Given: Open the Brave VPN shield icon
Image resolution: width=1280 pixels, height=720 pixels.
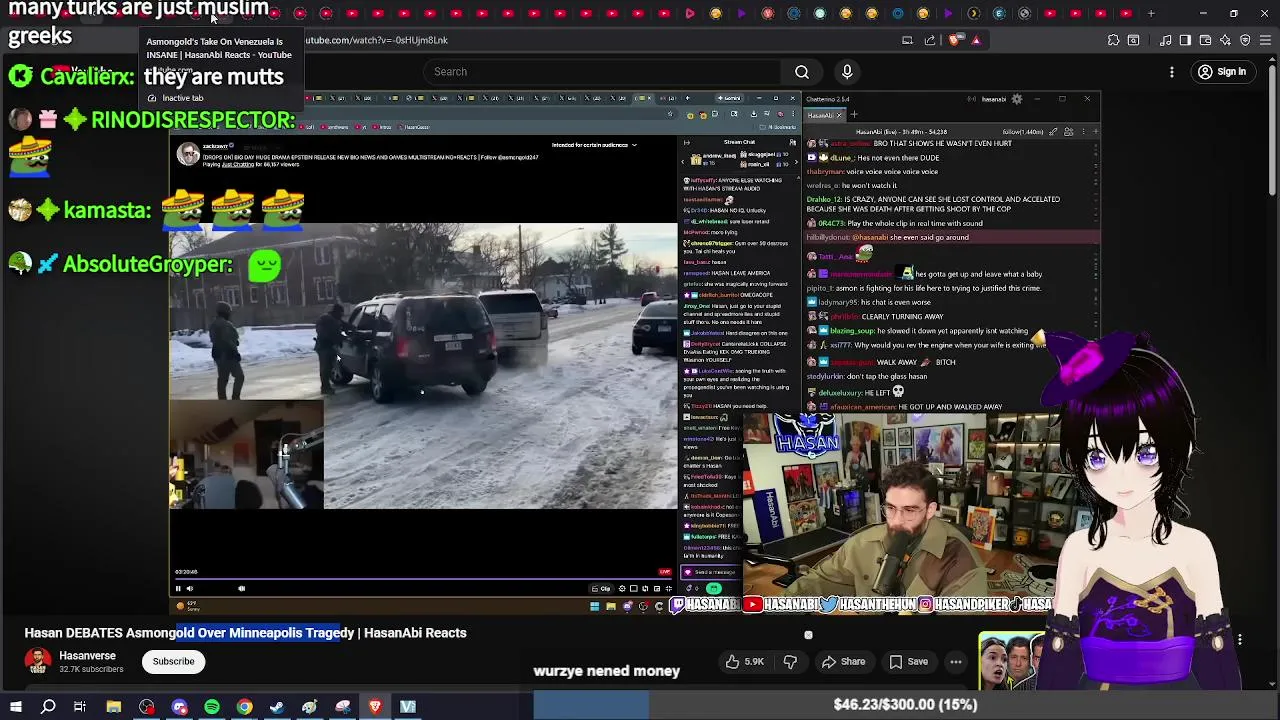Looking at the screenshot, I should click(x=1245, y=40).
